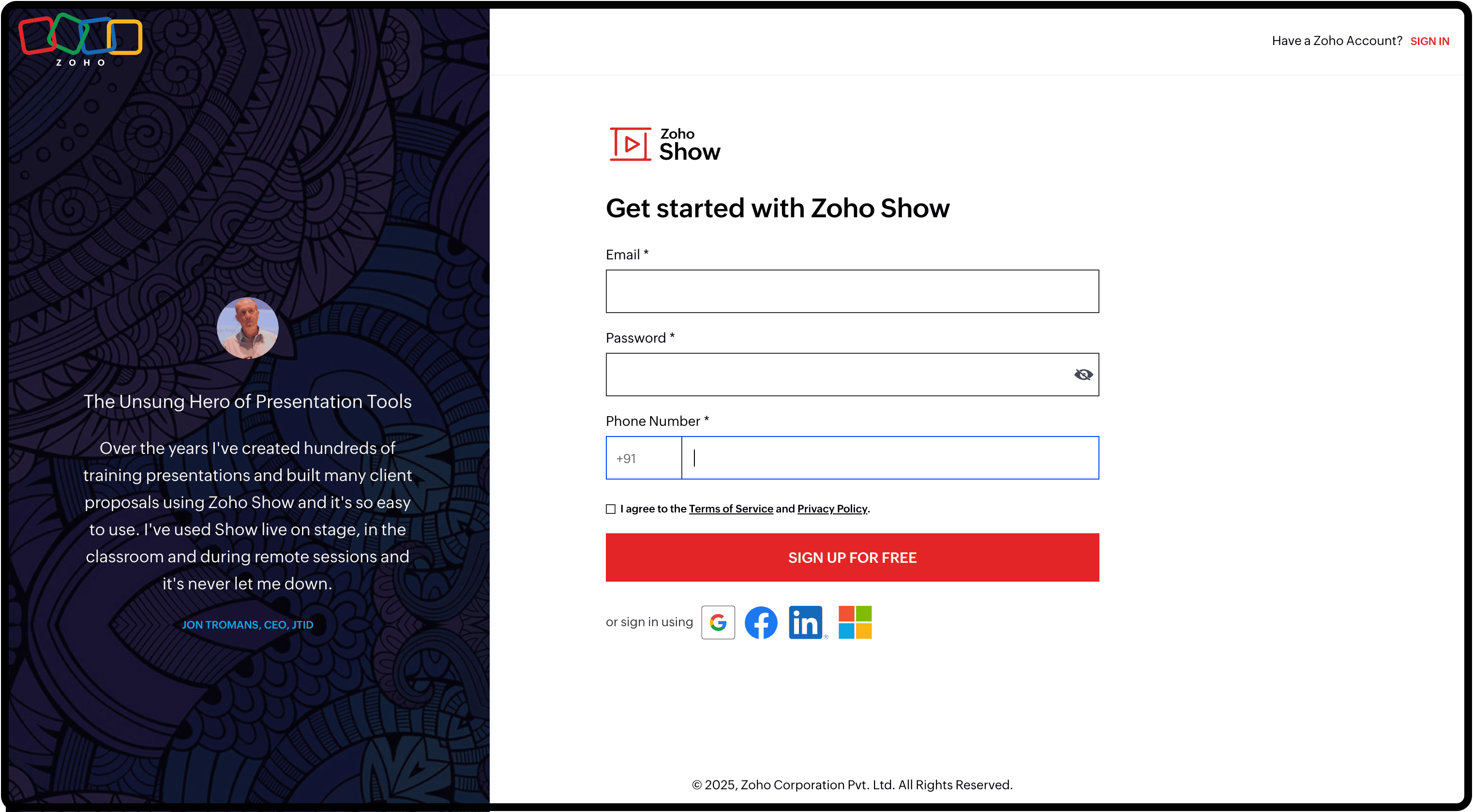Viewport: 1473px width, 812px height.
Task: Open the +91 country code dropdown
Action: point(643,458)
